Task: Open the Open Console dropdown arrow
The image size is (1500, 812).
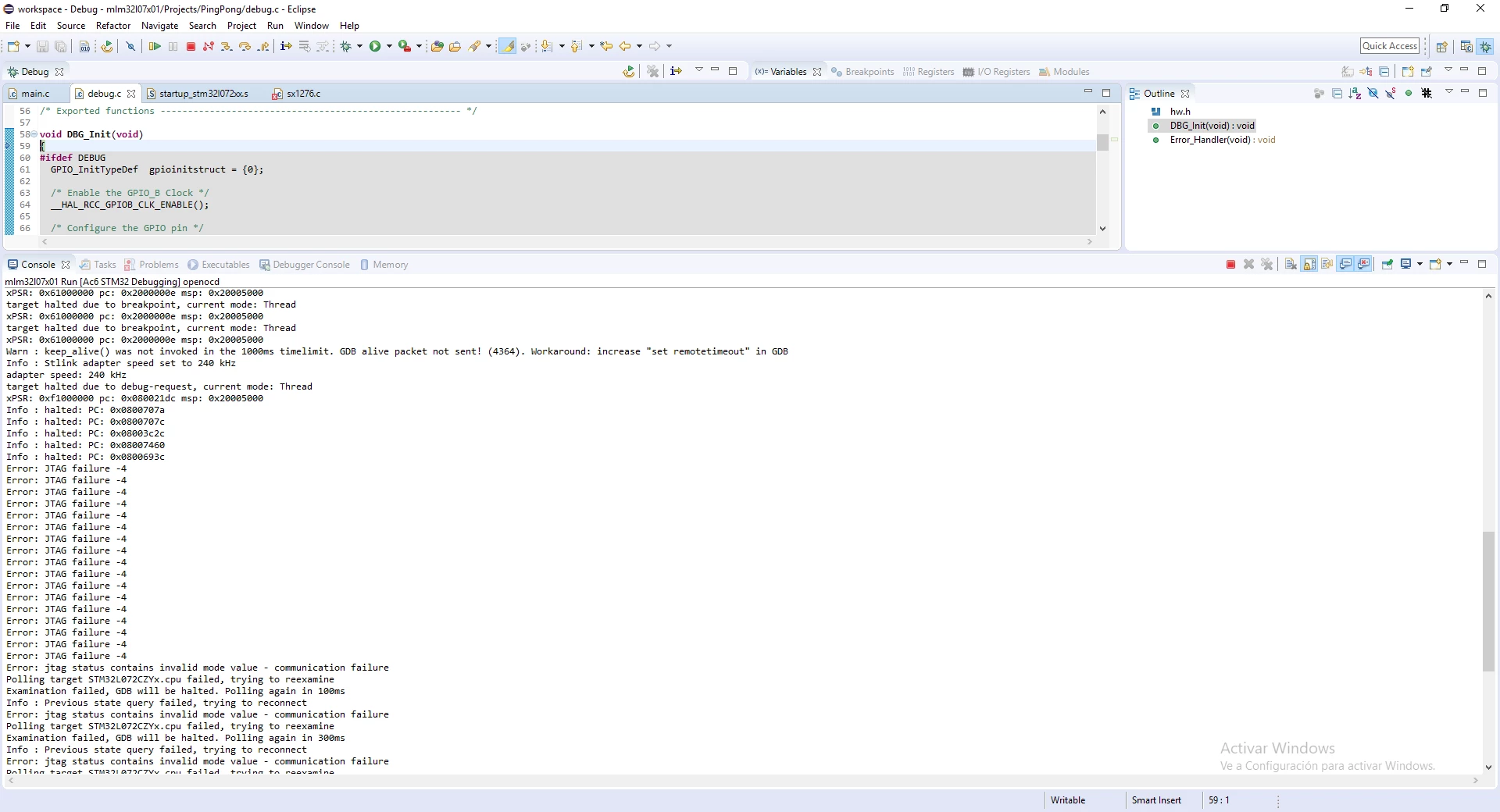Action: point(1449,265)
